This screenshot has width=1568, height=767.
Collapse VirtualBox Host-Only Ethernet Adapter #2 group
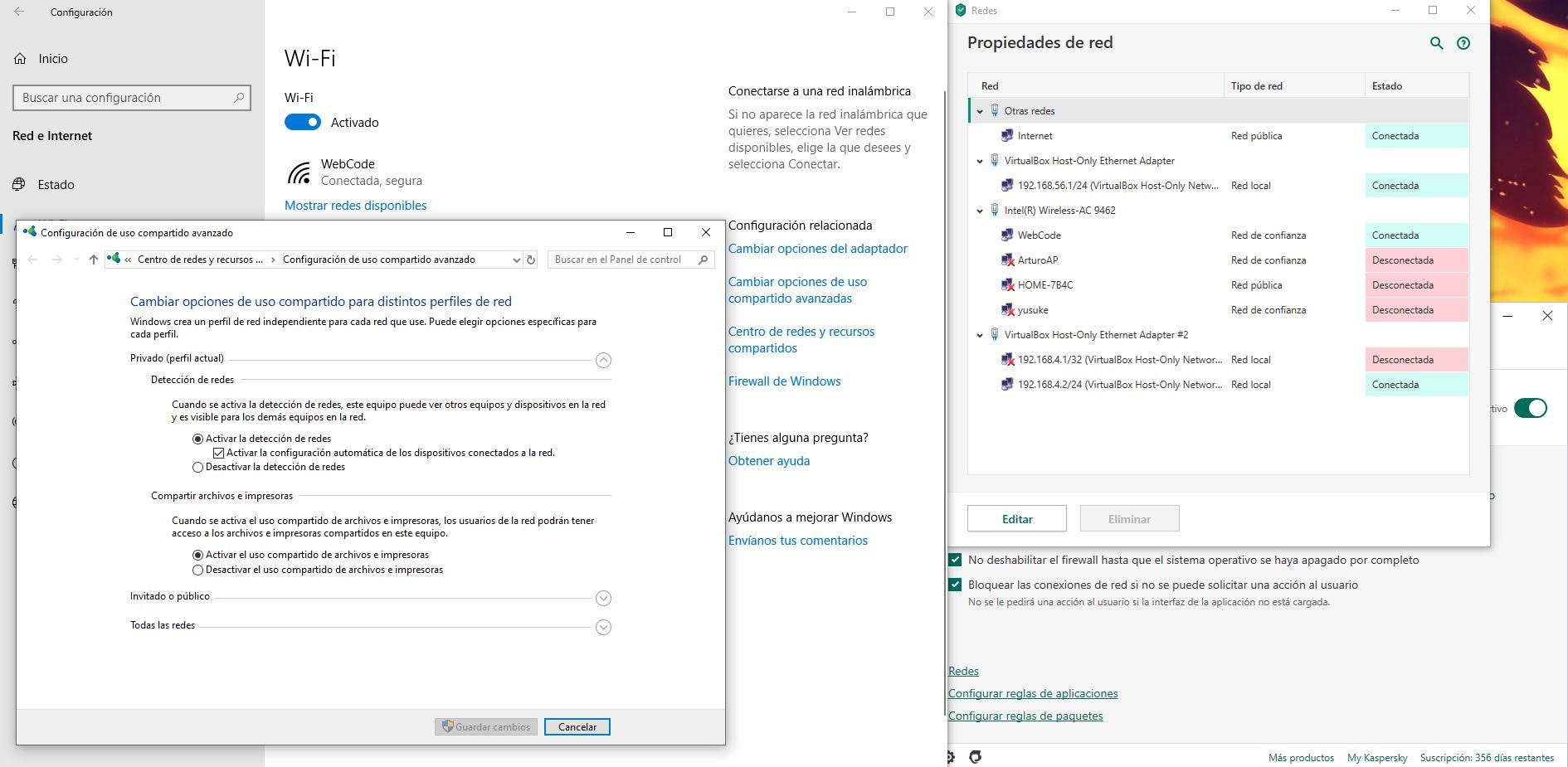(980, 335)
